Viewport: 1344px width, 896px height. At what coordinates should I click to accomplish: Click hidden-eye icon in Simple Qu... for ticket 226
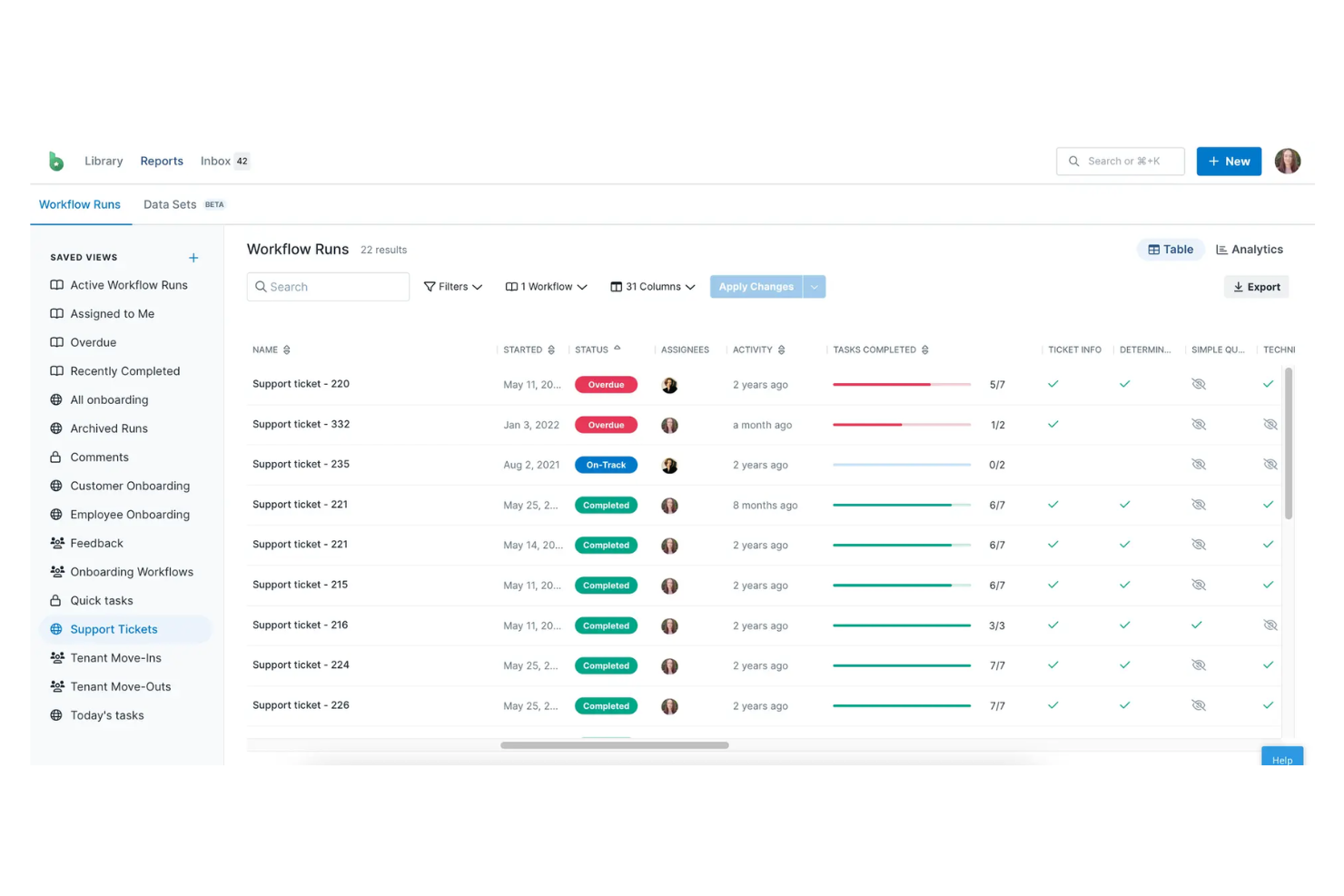click(1199, 705)
